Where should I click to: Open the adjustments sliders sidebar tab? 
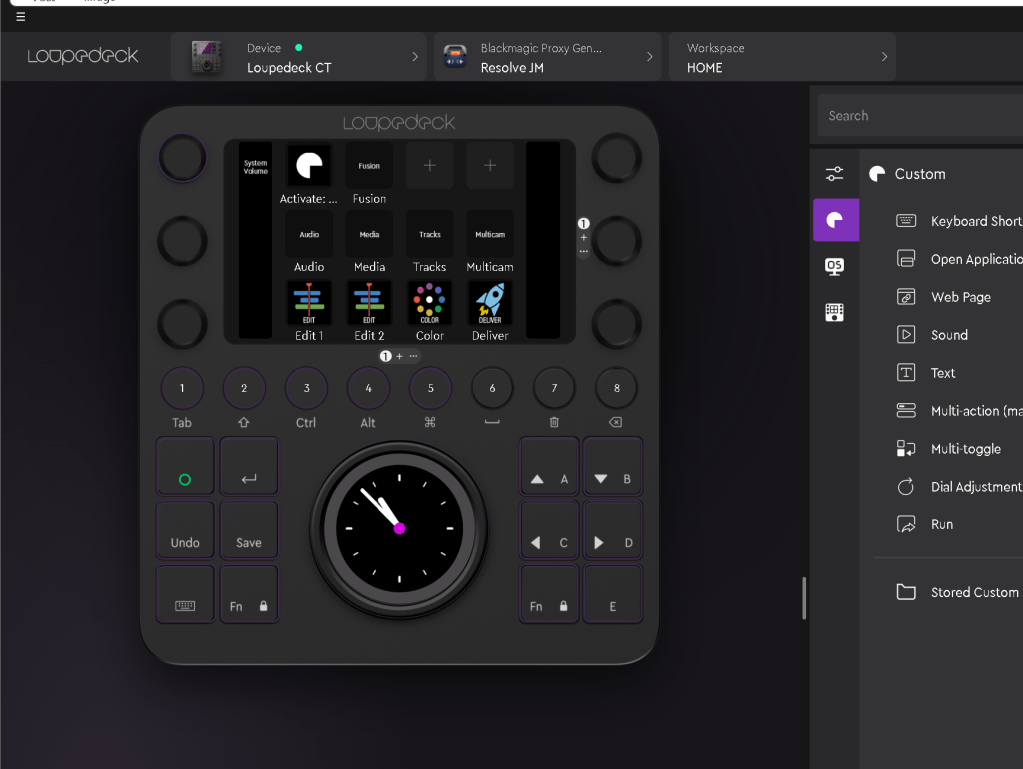point(834,173)
